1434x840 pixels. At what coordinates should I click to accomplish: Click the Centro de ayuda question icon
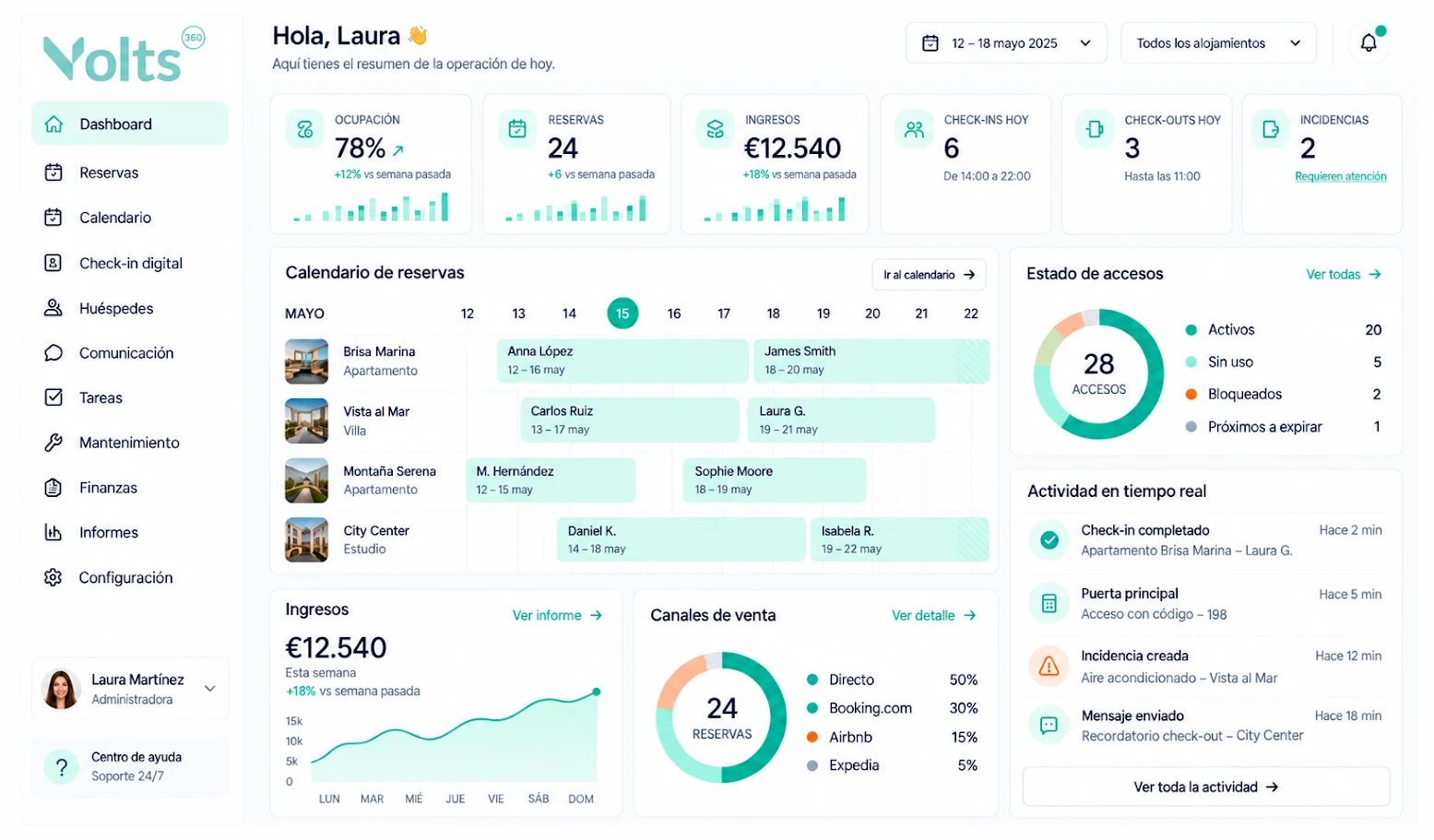[62, 767]
